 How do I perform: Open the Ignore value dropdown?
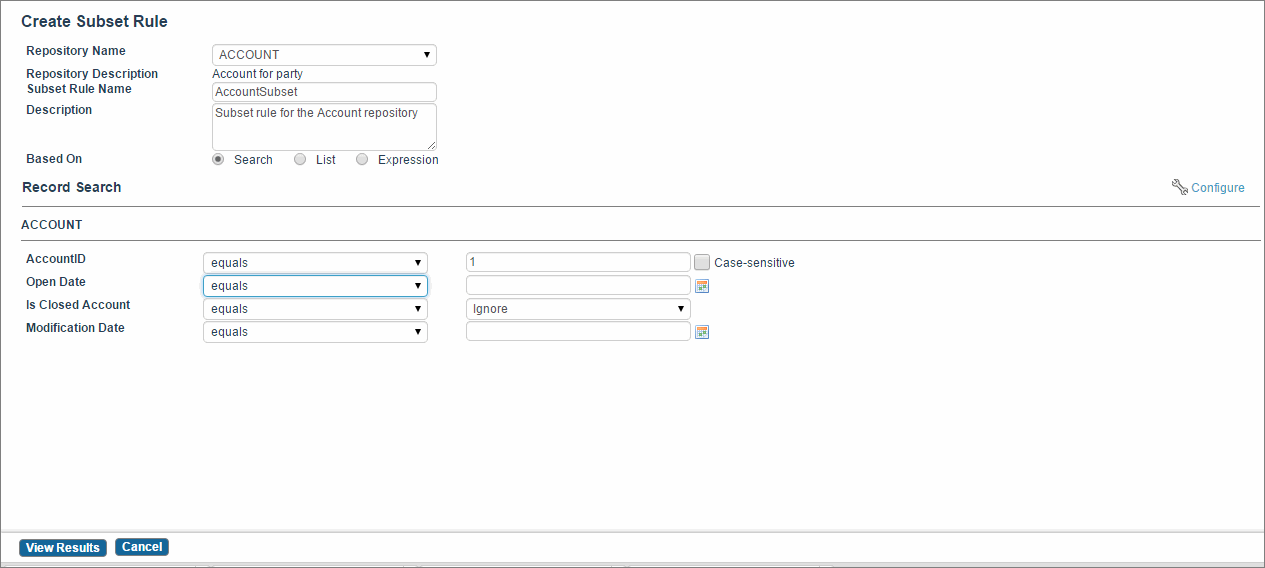(578, 309)
